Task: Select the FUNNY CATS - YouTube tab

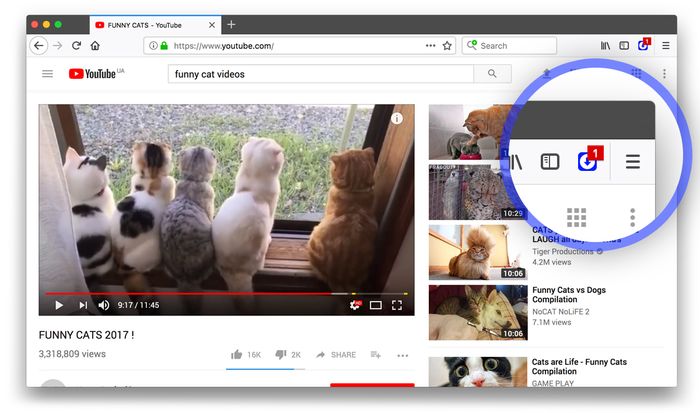Action: tap(155, 25)
